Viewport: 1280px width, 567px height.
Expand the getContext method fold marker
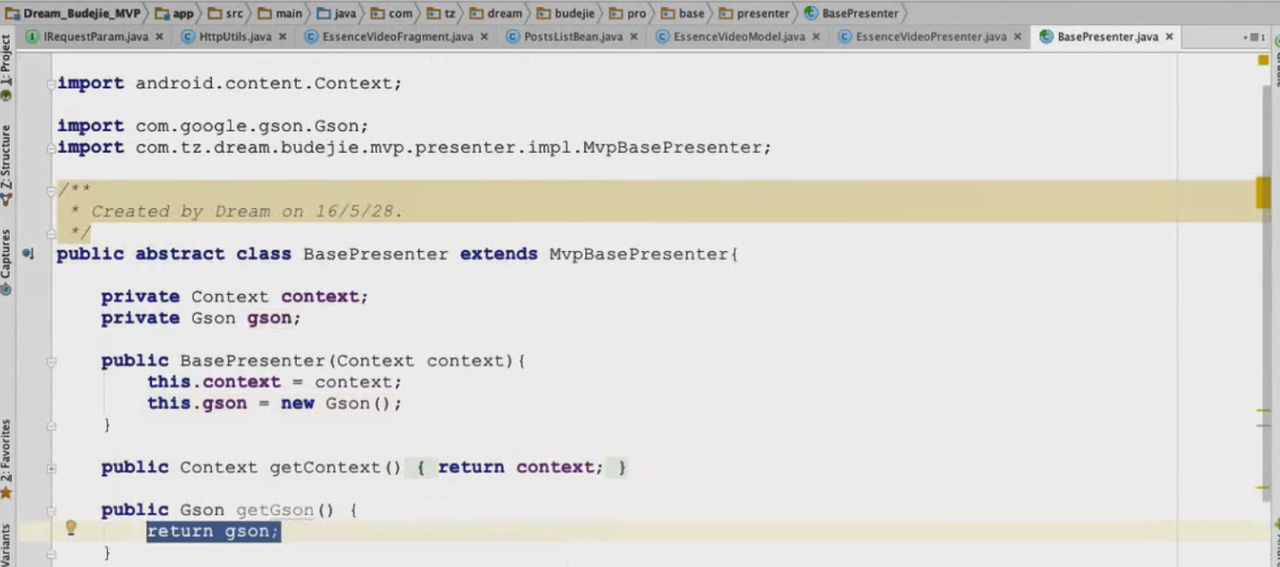[x=51, y=467]
